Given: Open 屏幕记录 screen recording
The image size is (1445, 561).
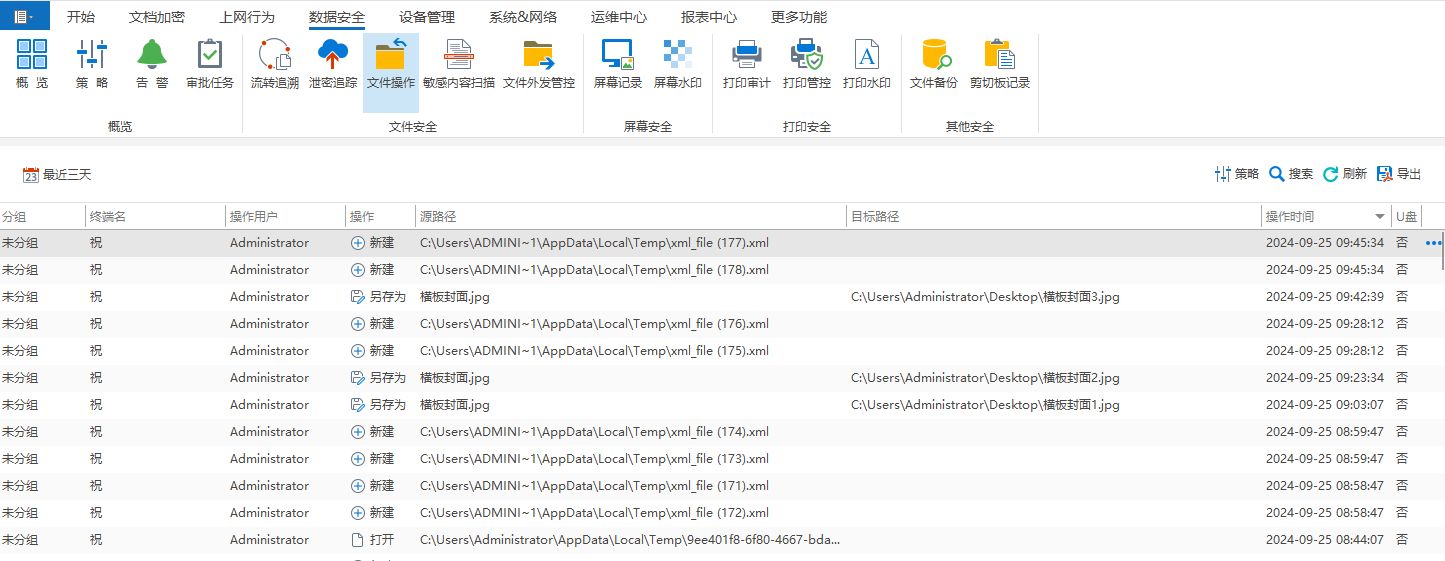Looking at the screenshot, I should click(x=618, y=64).
